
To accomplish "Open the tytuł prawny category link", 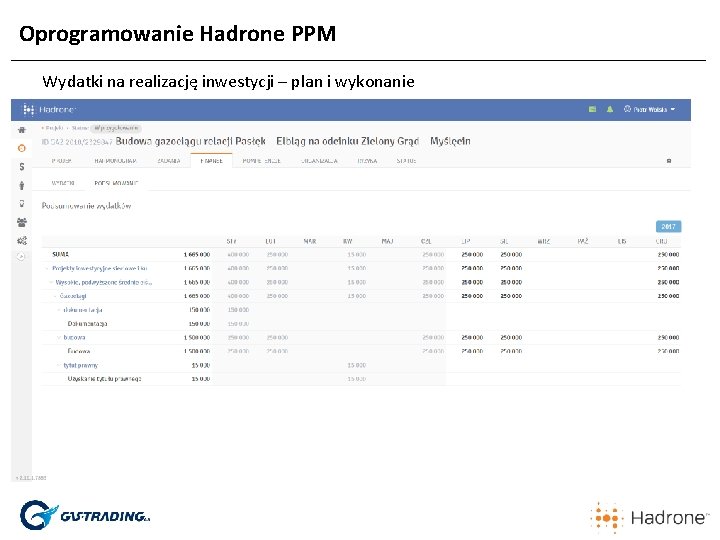I will click(x=80, y=366).
